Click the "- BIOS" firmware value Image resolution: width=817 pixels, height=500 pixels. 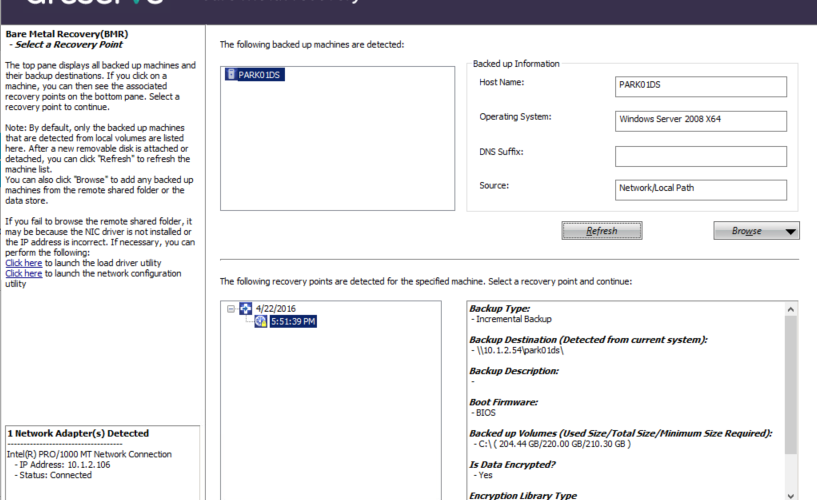click(484, 412)
